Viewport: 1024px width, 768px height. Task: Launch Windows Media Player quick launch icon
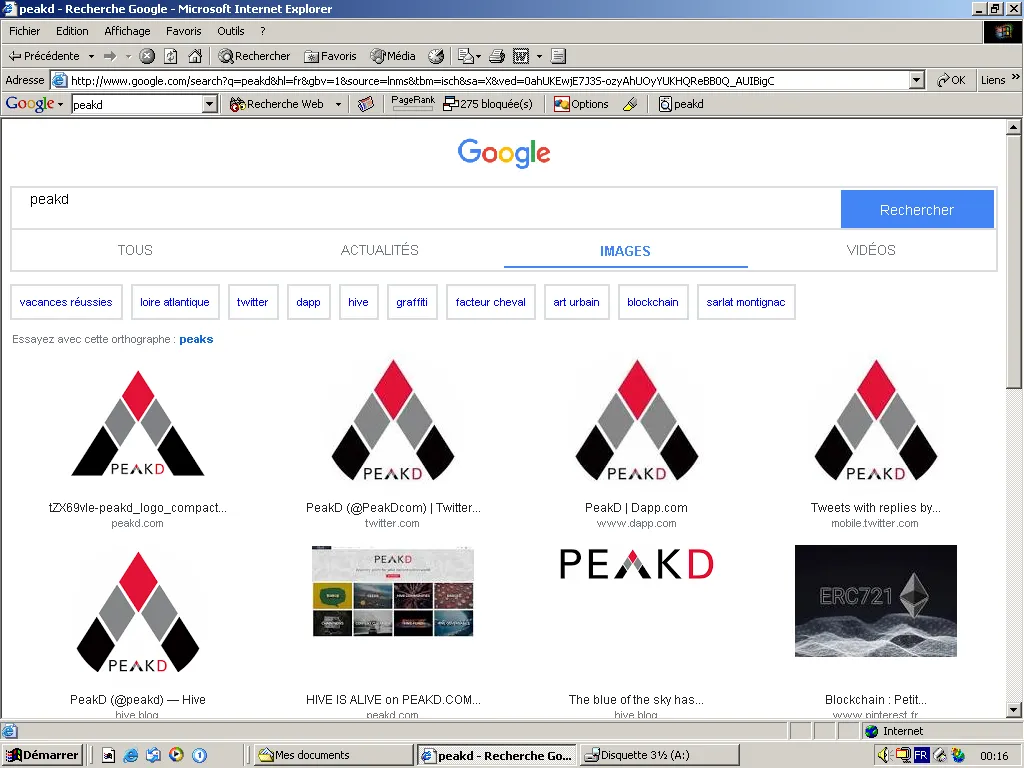click(x=176, y=755)
